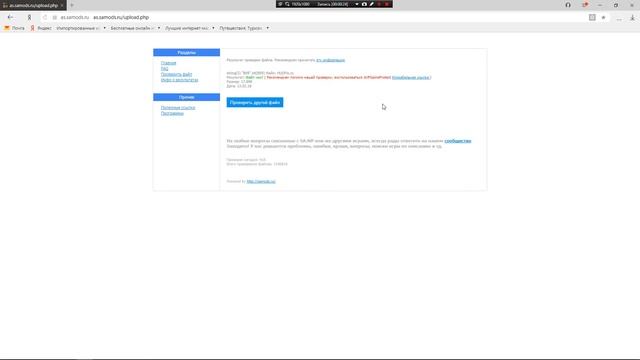Bookmark this page with the star icon

click(x=603, y=18)
